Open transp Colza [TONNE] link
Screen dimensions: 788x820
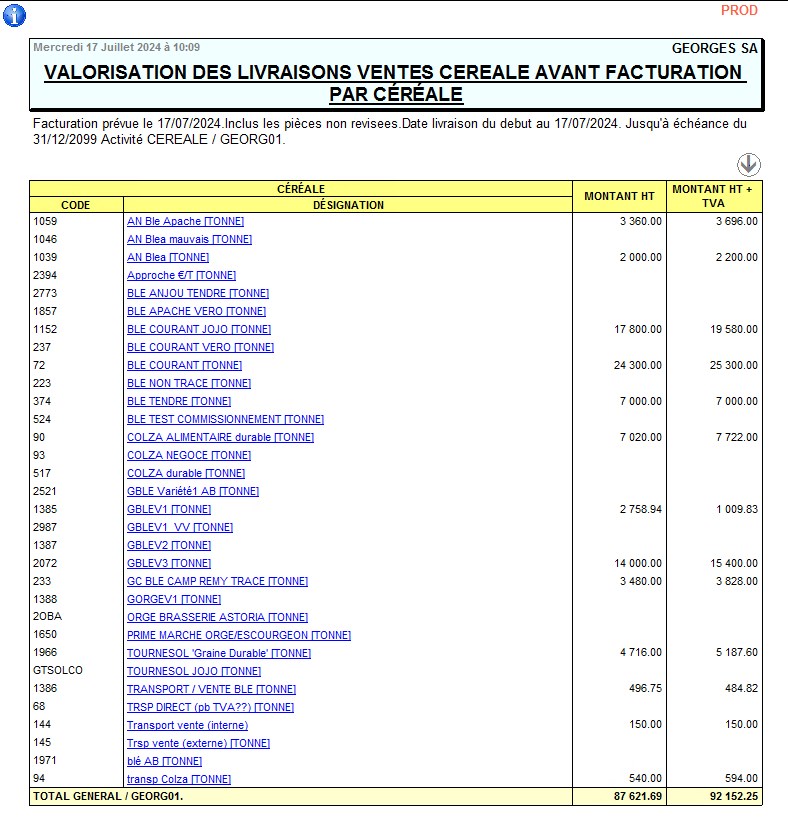tap(178, 779)
